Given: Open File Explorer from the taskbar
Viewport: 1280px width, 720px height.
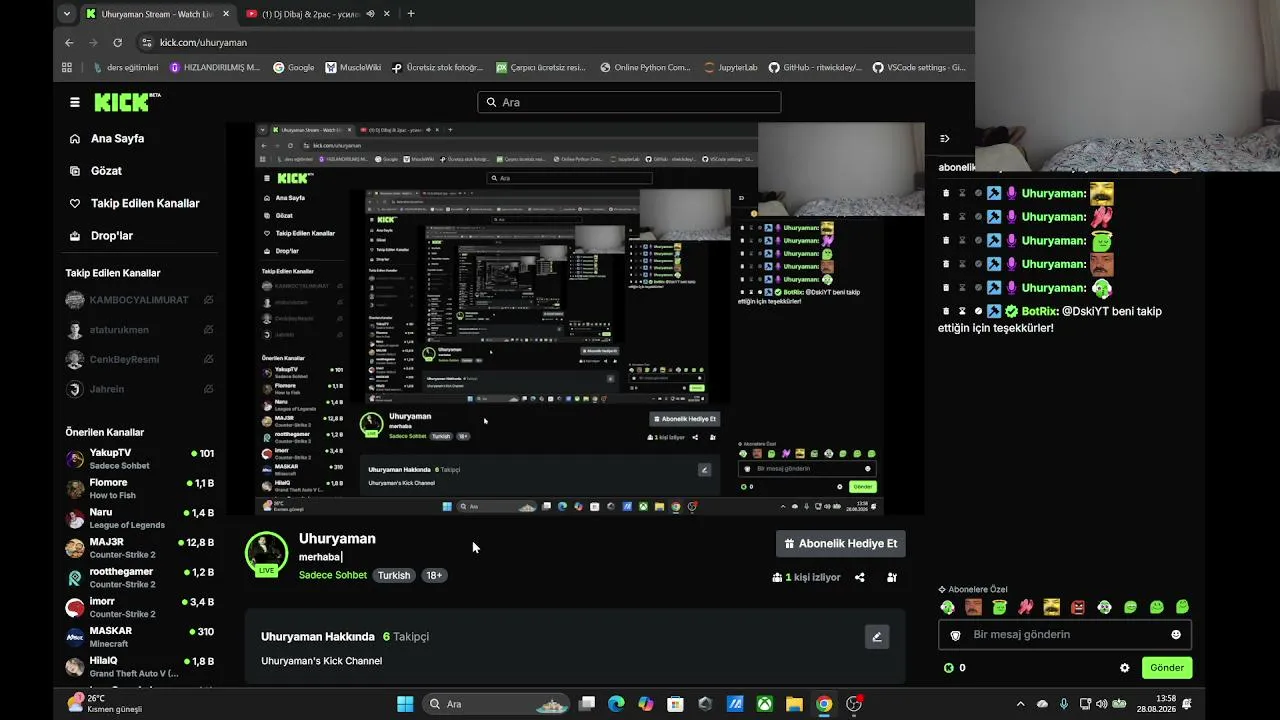Looking at the screenshot, I should click(x=794, y=704).
